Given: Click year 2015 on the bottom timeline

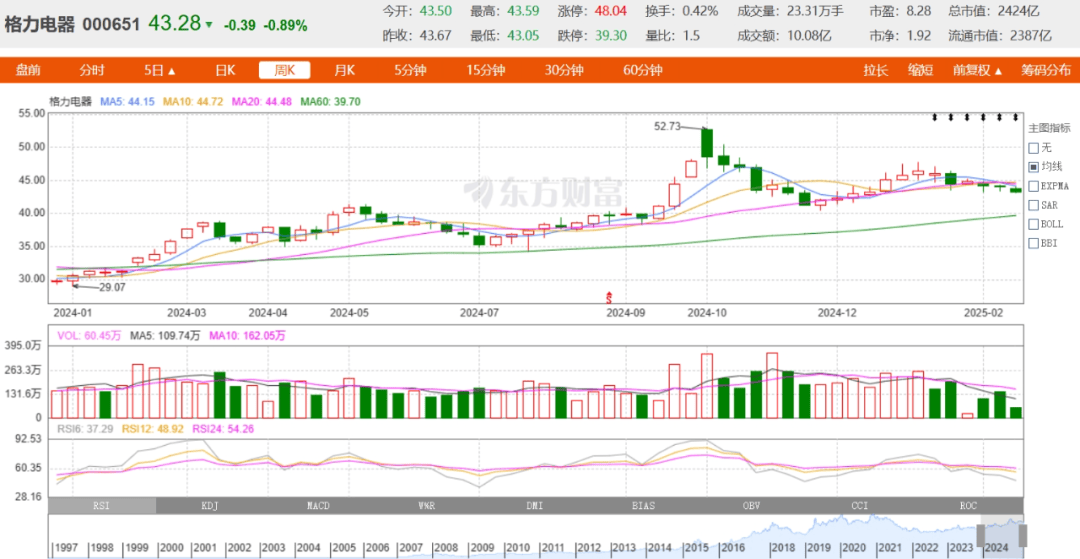Looking at the screenshot, I should click(x=697, y=548).
